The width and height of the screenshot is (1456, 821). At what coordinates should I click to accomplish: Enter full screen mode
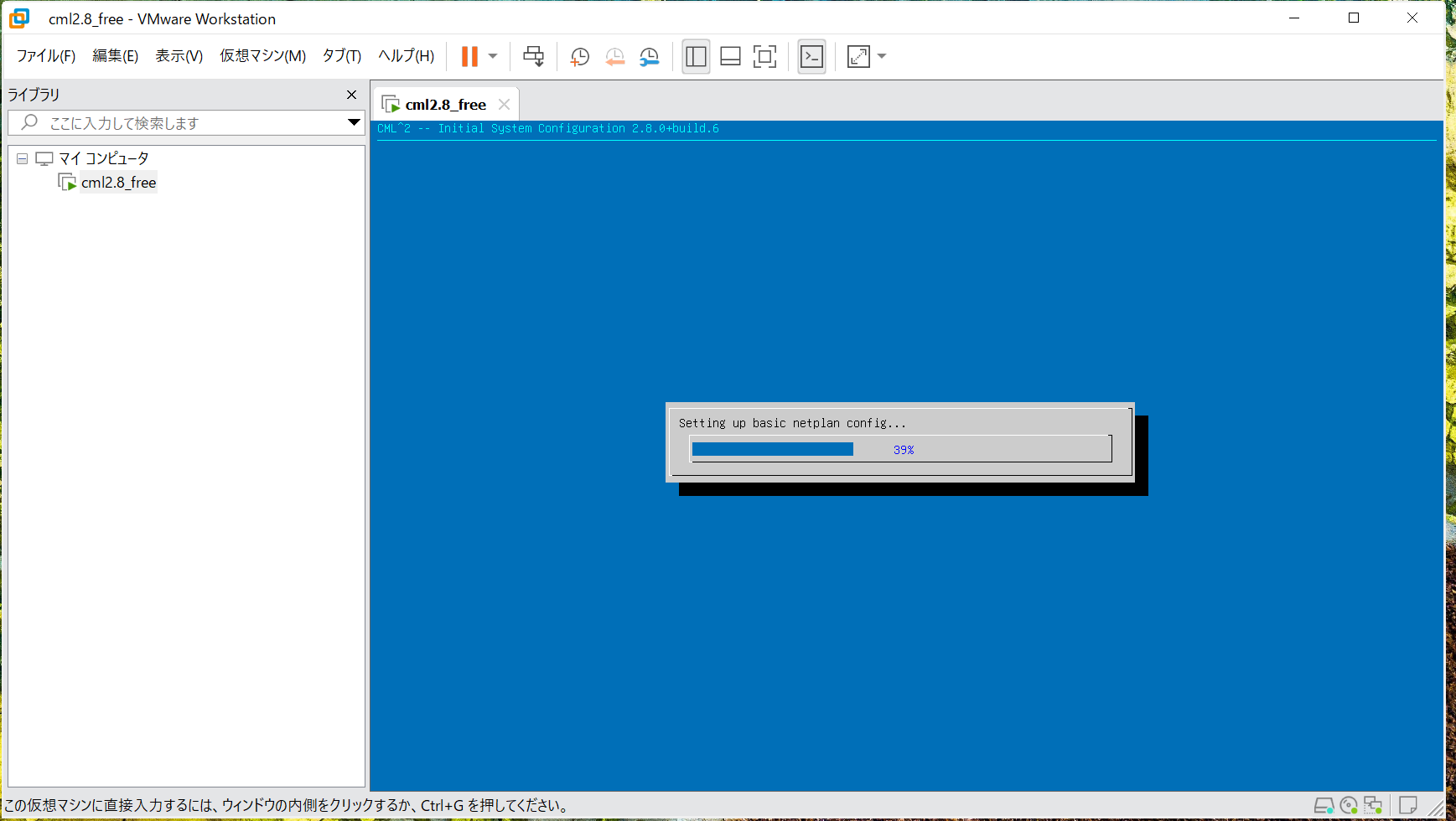click(764, 56)
